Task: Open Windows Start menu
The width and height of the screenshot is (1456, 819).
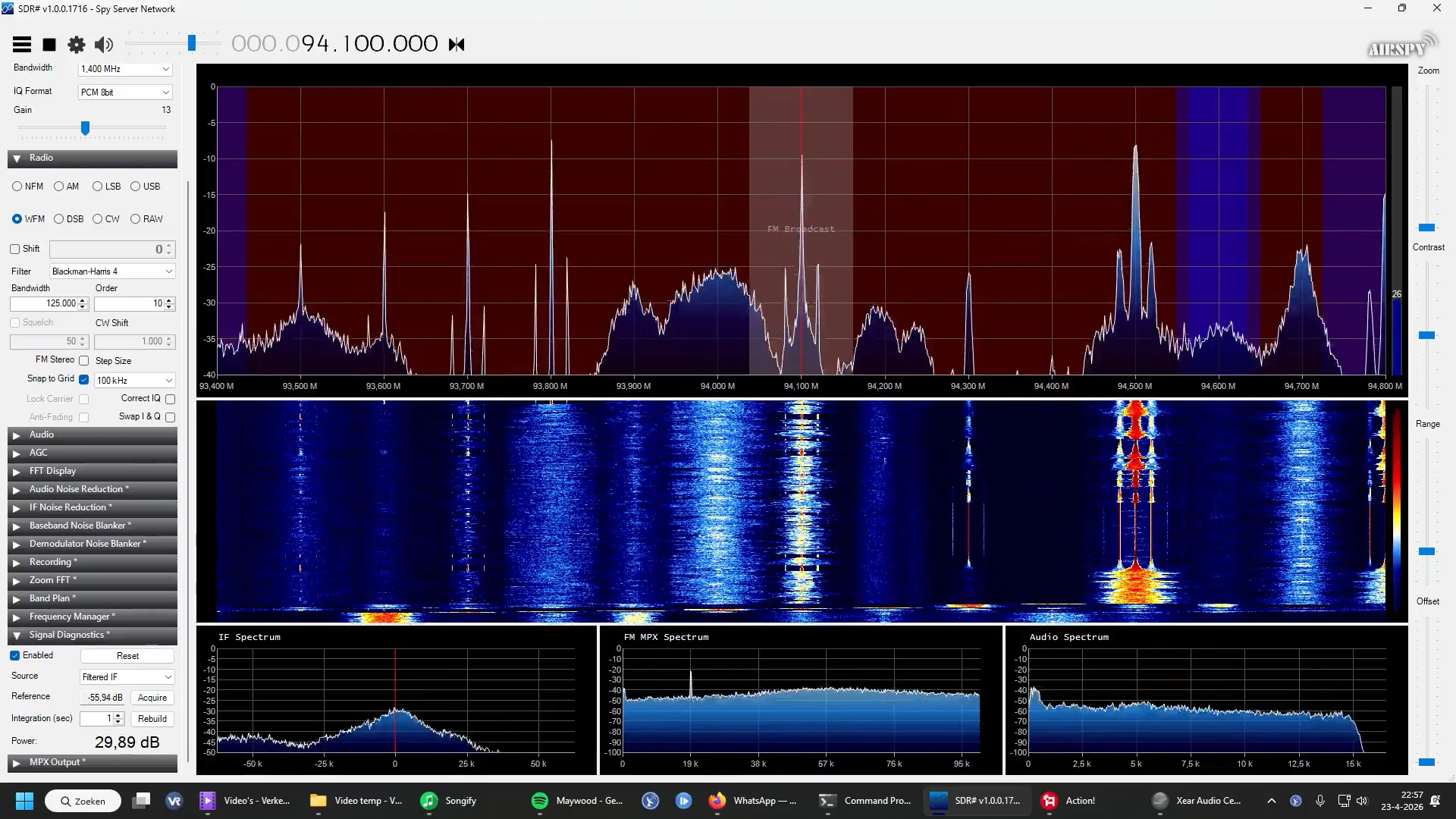Action: (24, 801)
